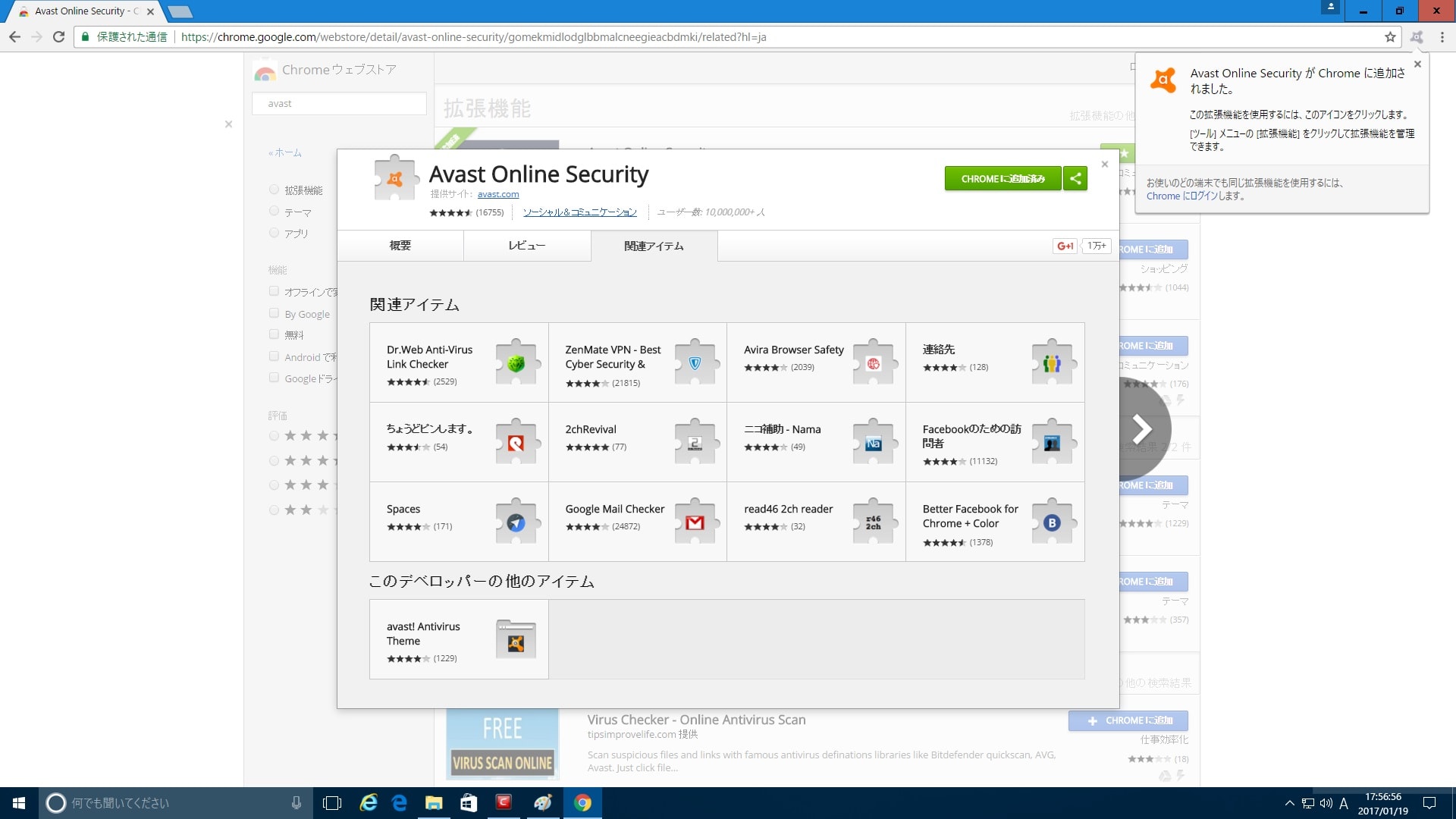1456x819 pixels.
Task: Click the Avast Online Security header icon
Action: point(395,179)
